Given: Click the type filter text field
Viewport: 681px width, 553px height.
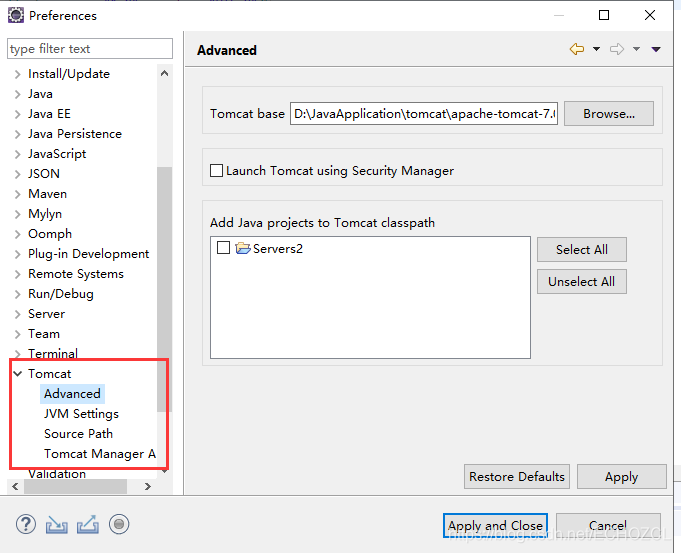Looking at the screenshot, I should (90, 49).
